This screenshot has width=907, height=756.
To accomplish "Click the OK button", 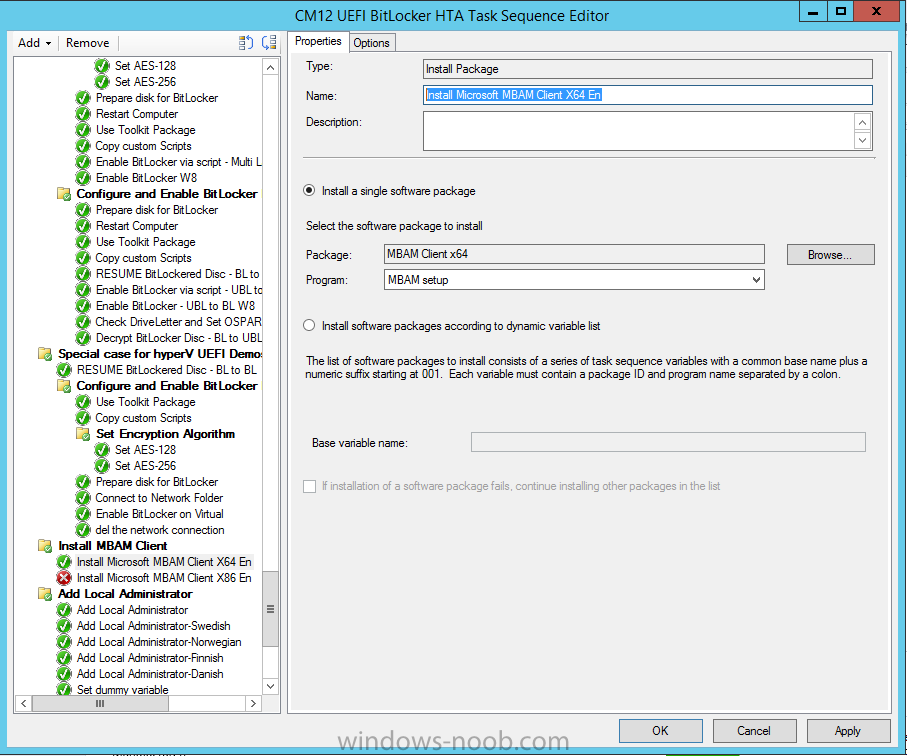I will pos(661,731).
